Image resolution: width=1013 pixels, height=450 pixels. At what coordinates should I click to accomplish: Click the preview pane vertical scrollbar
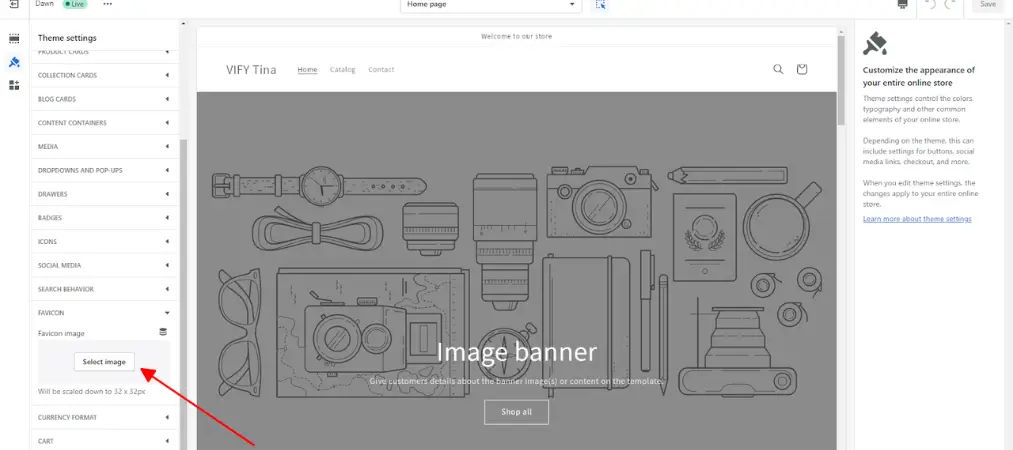click(x=841, y=81)
